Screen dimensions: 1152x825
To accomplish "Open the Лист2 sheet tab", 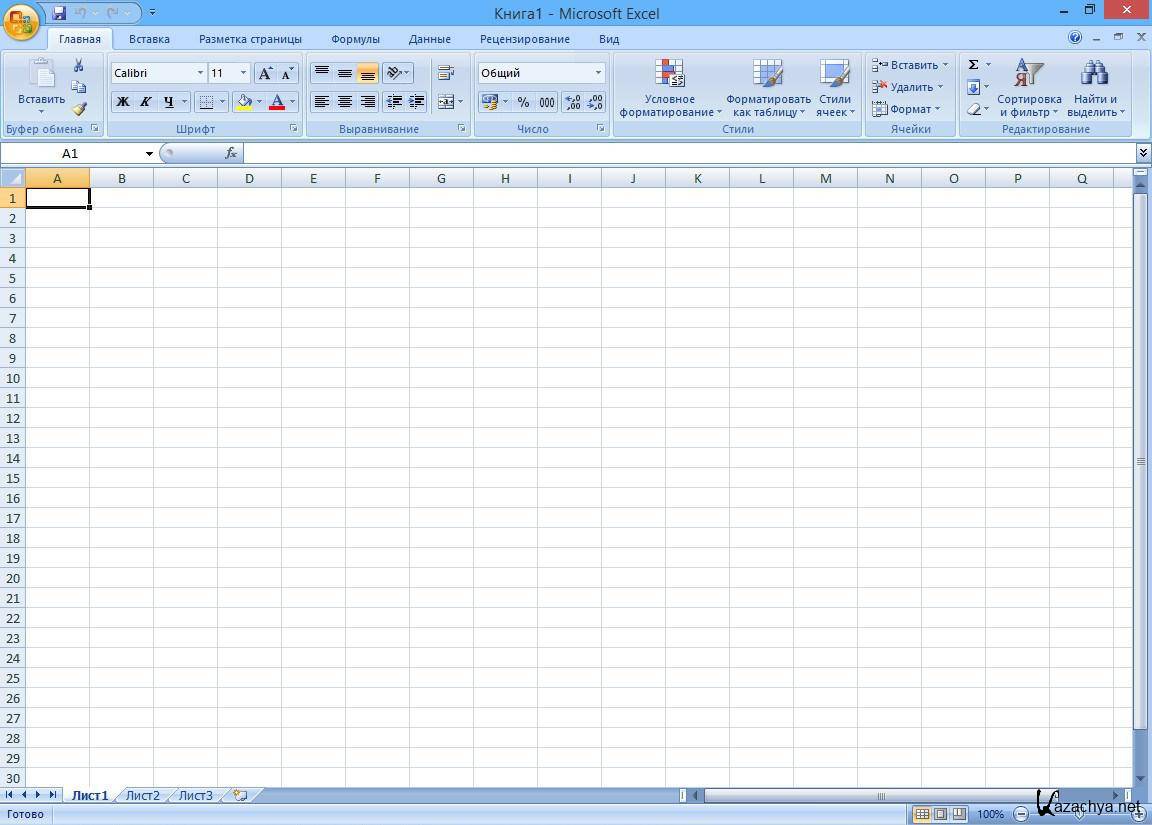I will (x=142, y=796).
